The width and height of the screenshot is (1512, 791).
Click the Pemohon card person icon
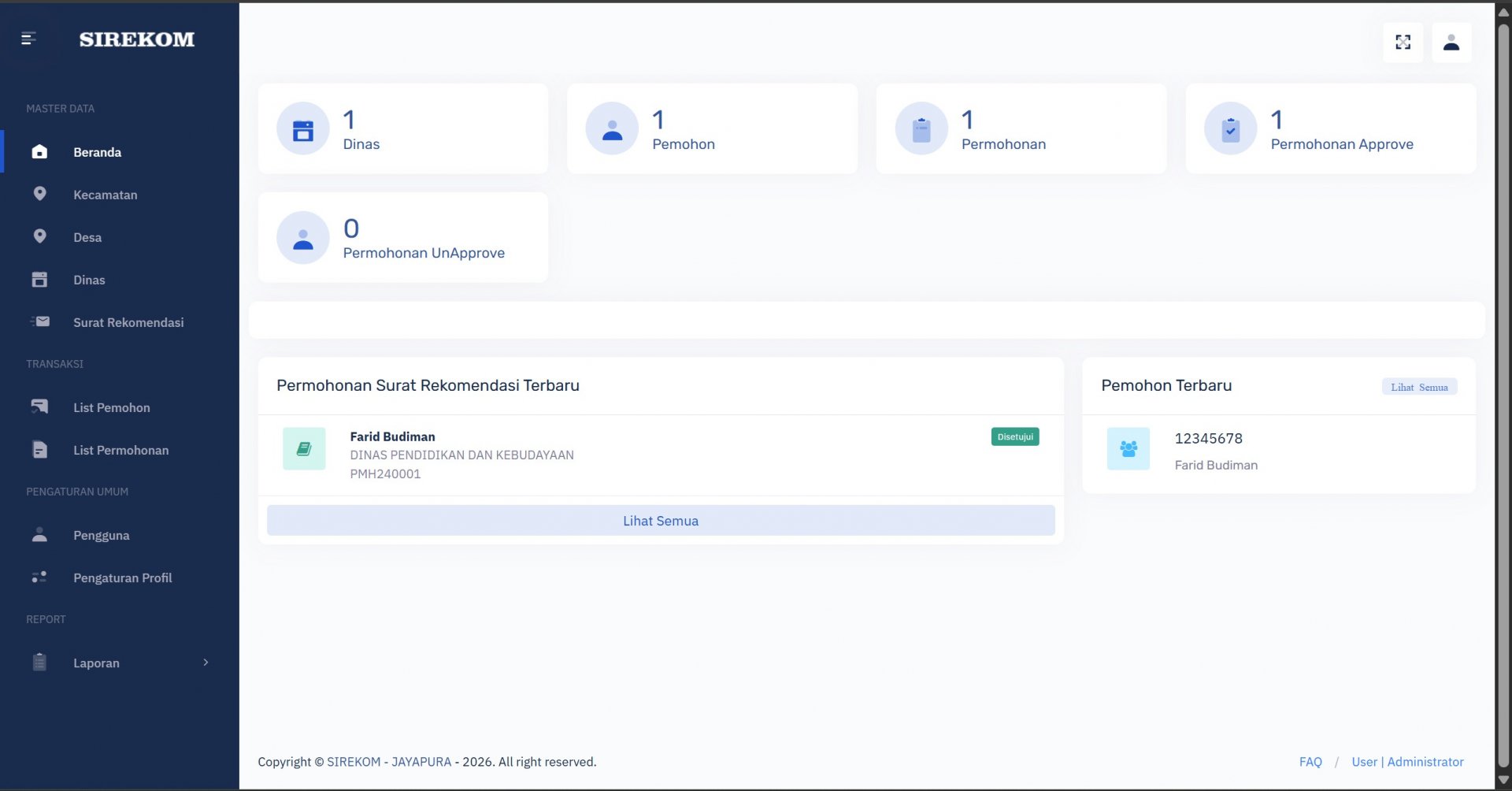(x=612, y=129)
